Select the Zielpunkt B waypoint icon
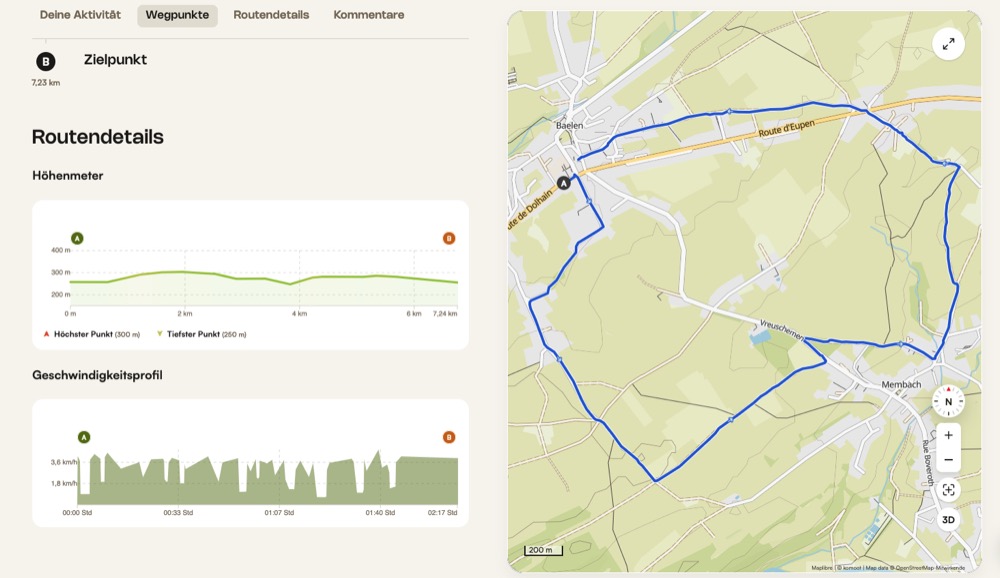 coord(46,61)
